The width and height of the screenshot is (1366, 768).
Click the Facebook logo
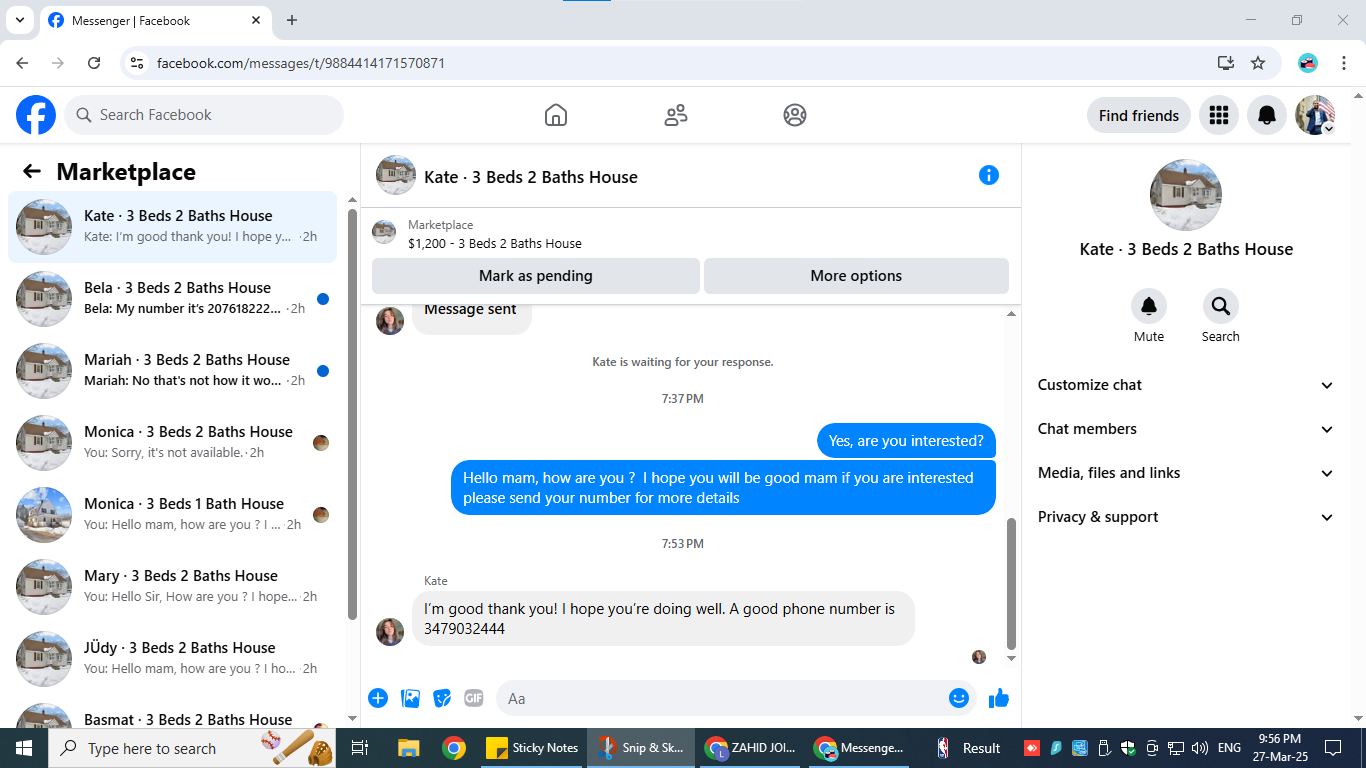point(36,115)
